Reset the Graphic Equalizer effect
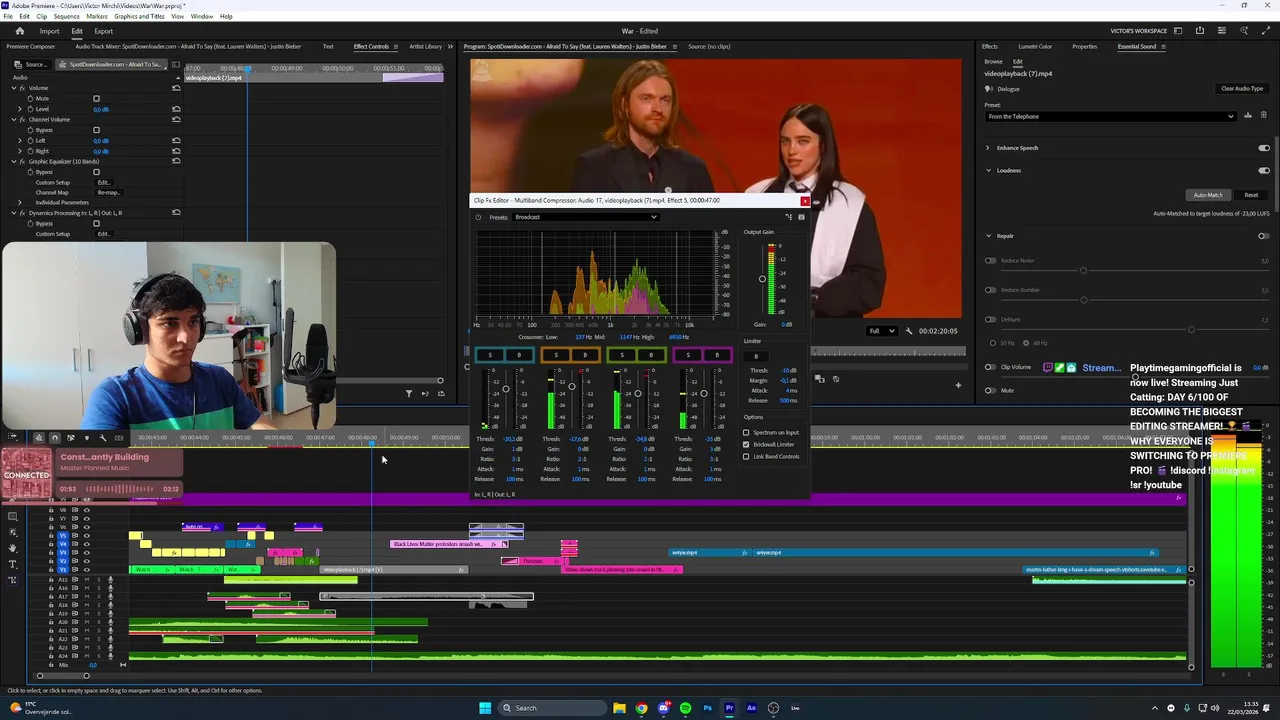The image size is (1280, 720). pos(176,161)
